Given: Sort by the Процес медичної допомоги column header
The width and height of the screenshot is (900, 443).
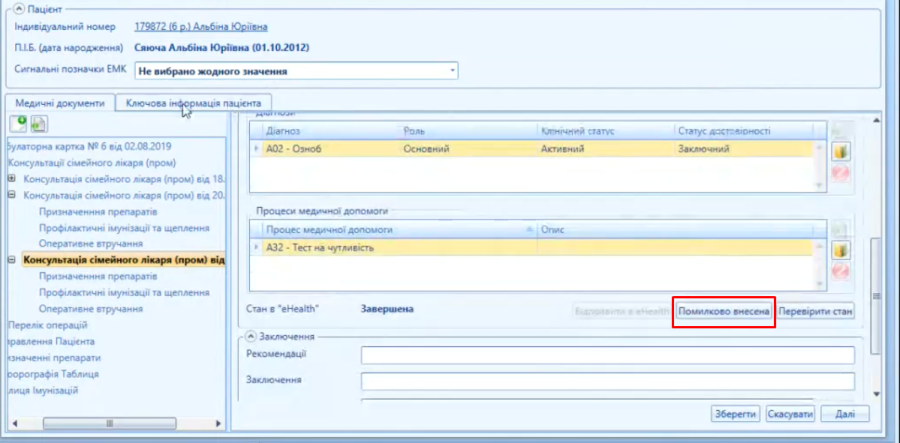Looking at the screenshot, I should point(399,230).
